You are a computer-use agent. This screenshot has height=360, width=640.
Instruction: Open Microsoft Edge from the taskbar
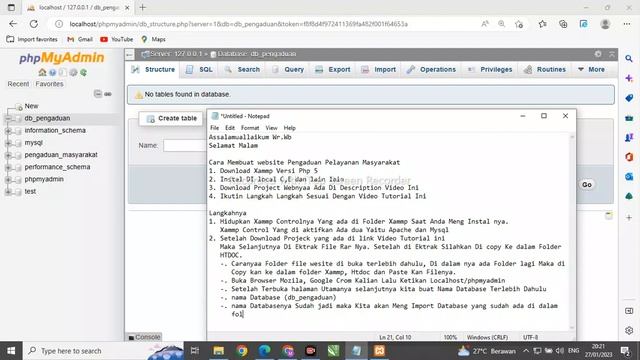(264, 351)
